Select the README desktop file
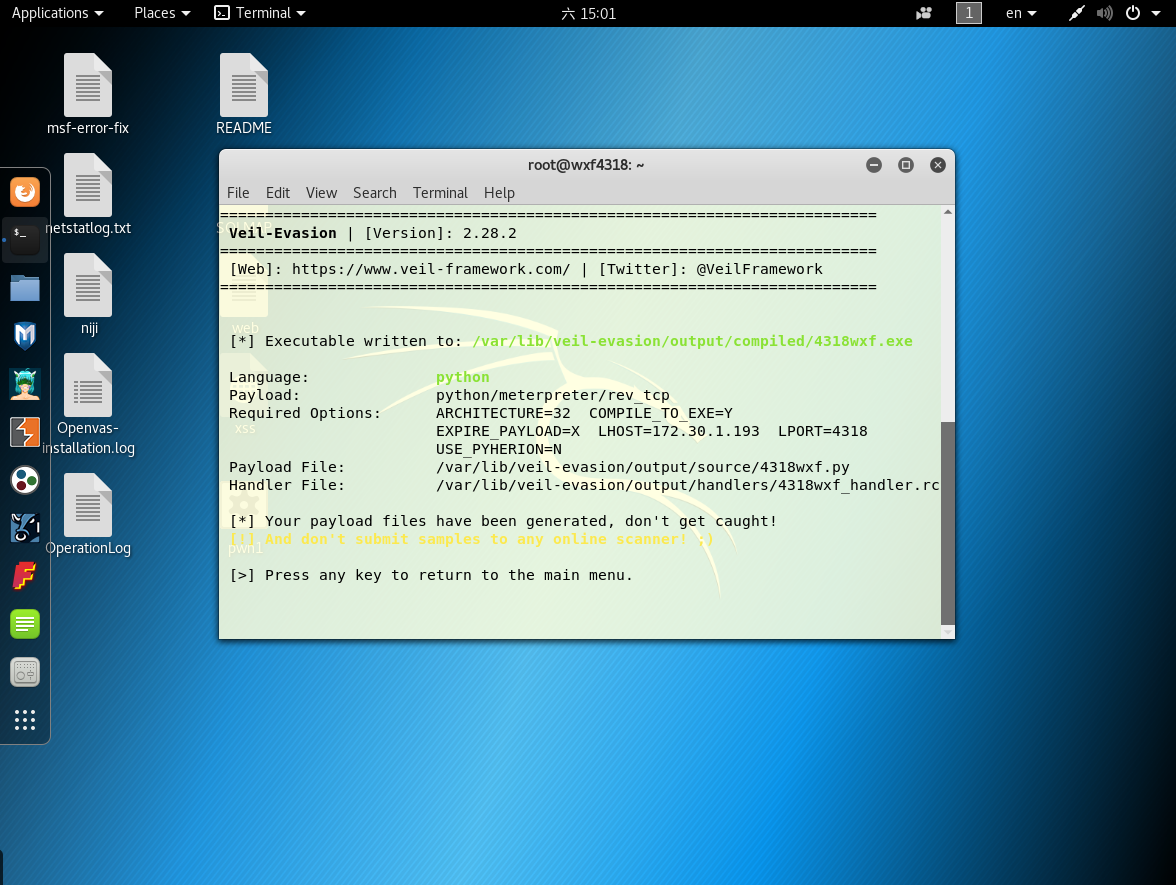 tap(244, 94)
